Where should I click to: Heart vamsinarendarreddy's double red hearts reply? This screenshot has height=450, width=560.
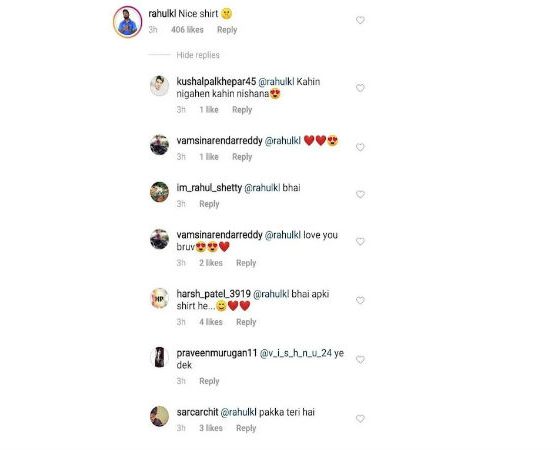coord(360,147)
